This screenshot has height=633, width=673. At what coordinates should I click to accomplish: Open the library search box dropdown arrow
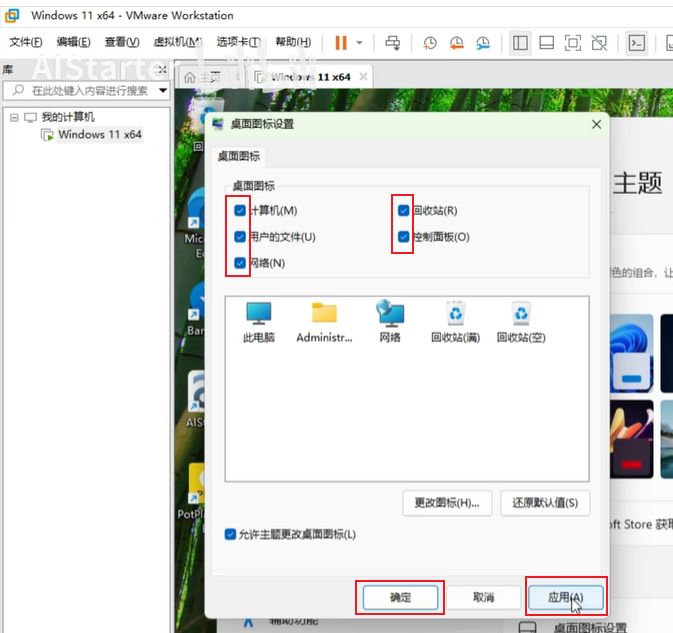[163, 90]
